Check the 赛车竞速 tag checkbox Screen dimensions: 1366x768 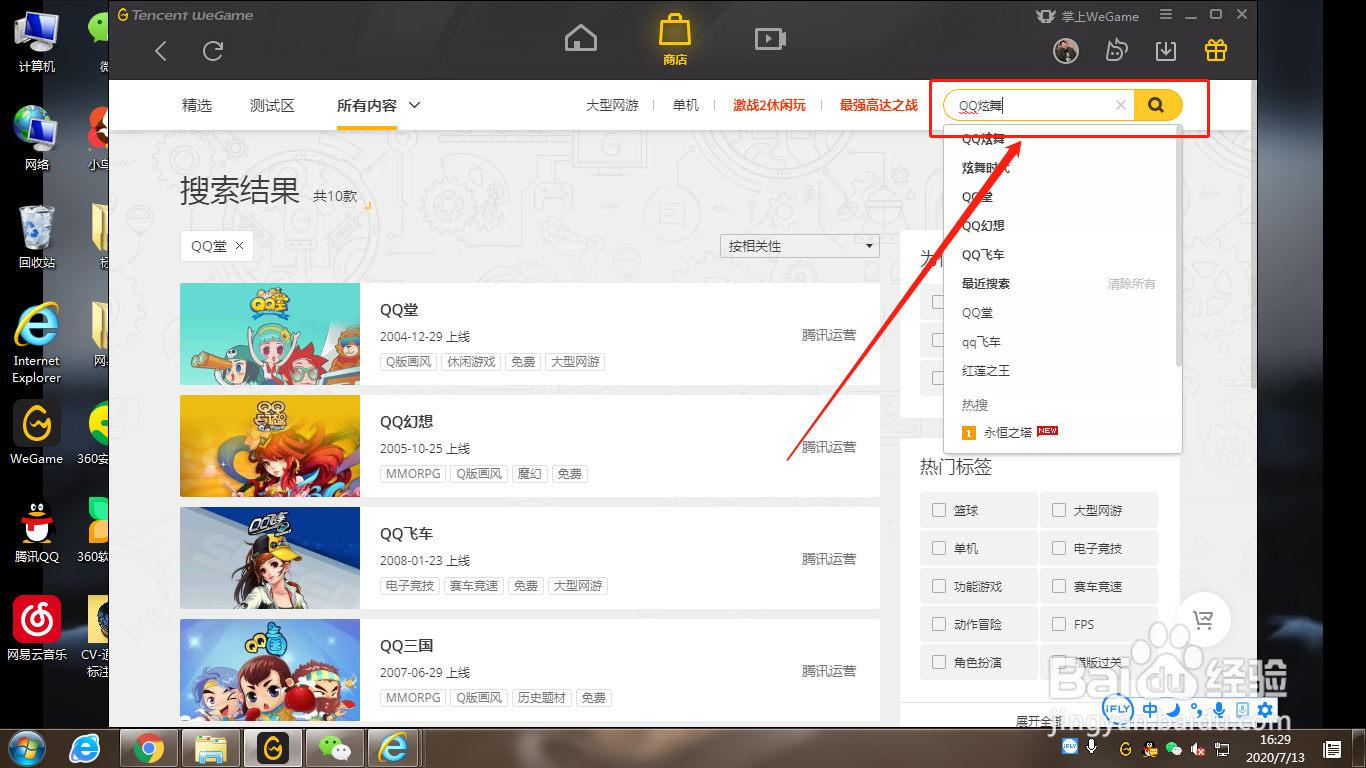point(1059,586)
